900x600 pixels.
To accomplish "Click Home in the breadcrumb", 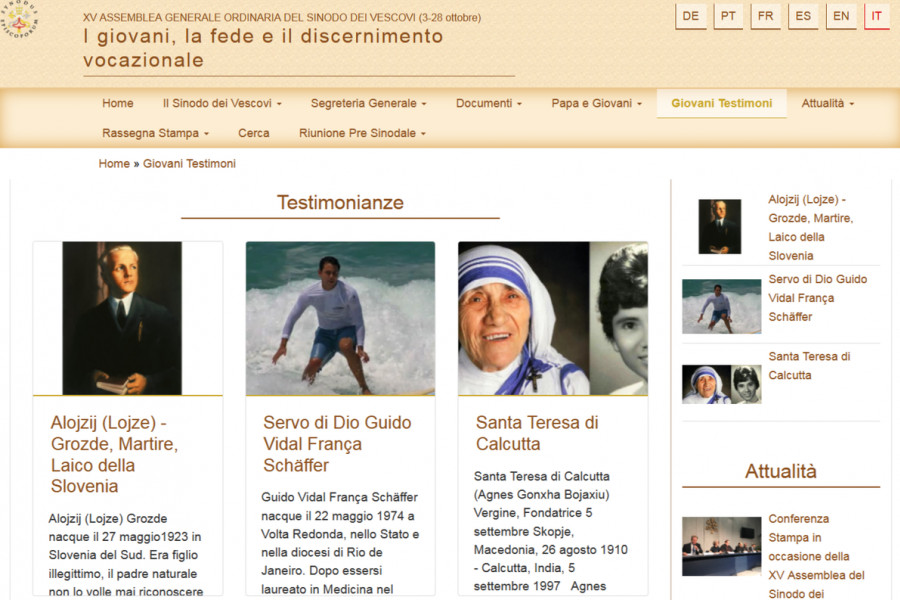I will coord(114,164).
